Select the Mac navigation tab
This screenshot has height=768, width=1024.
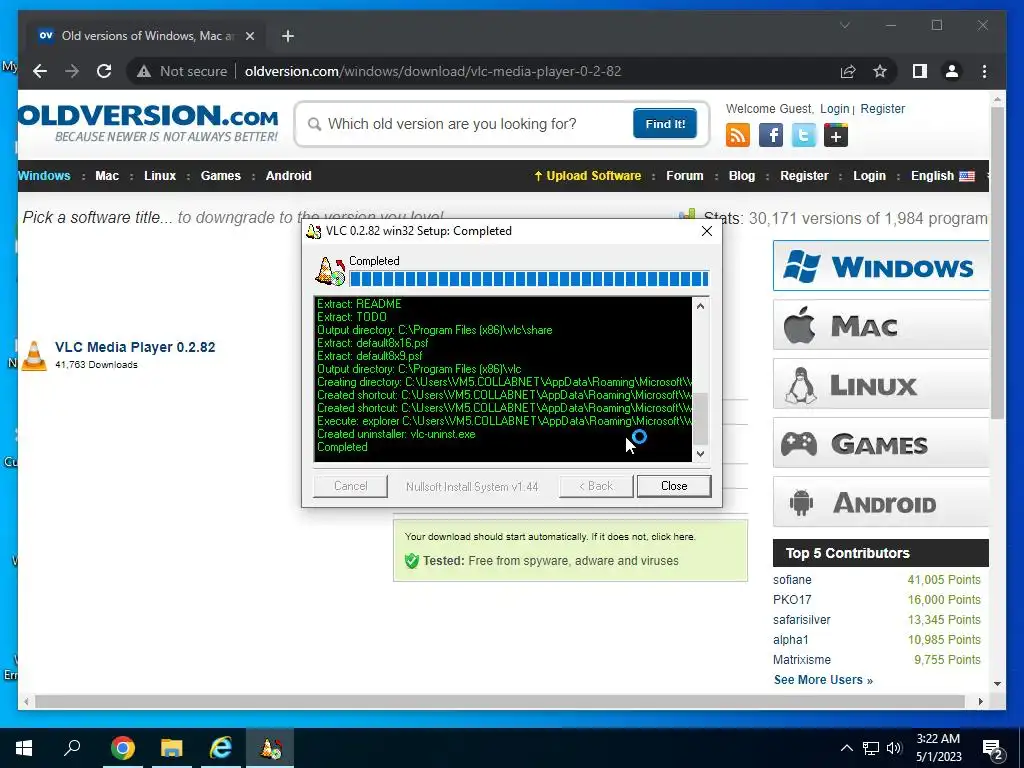(107, 176)
